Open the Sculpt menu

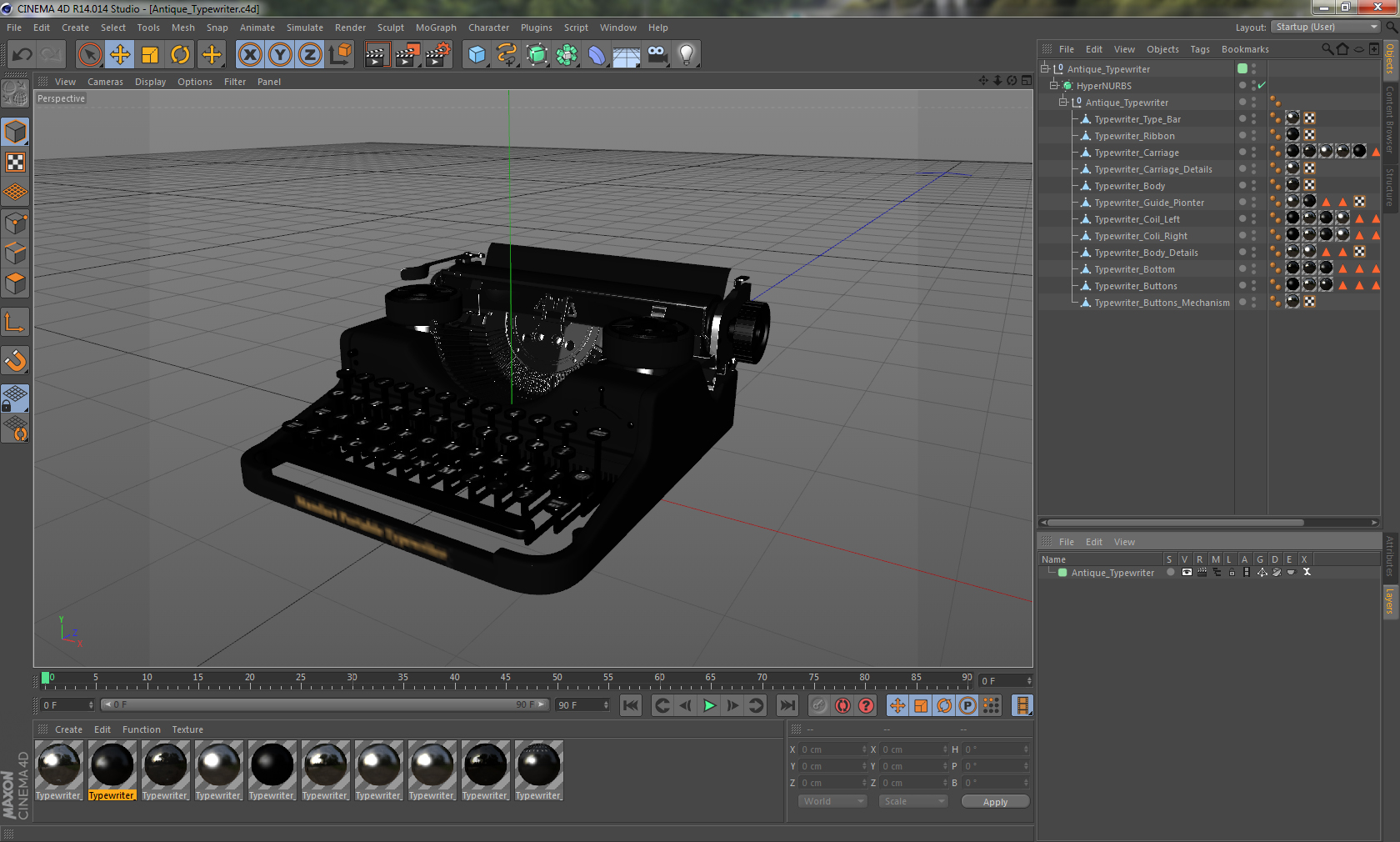pos(390,28)
